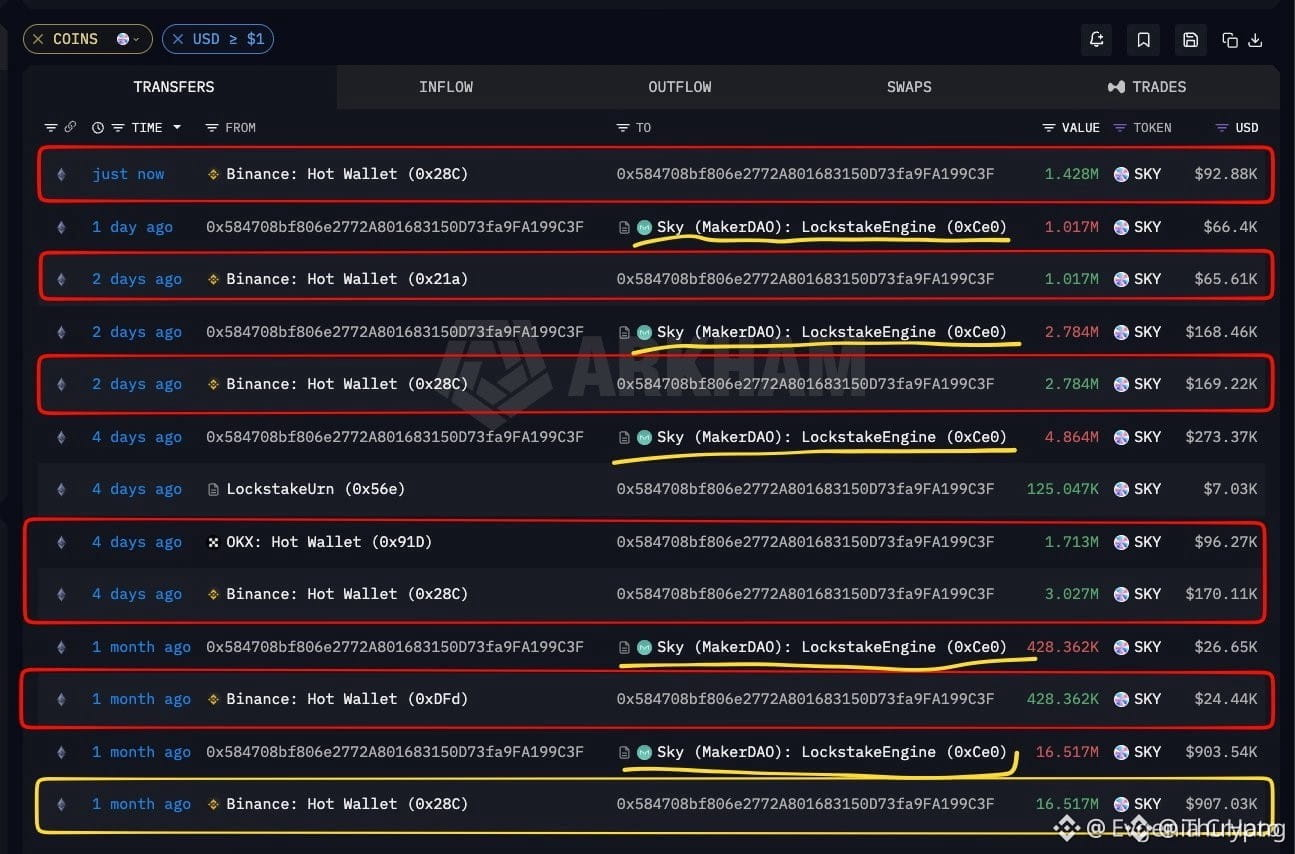This screenshot has width=1295, height=854.
Task: Click the clock icon next to the TIME header
Action: pyautogui.click(x=98, y=128)
